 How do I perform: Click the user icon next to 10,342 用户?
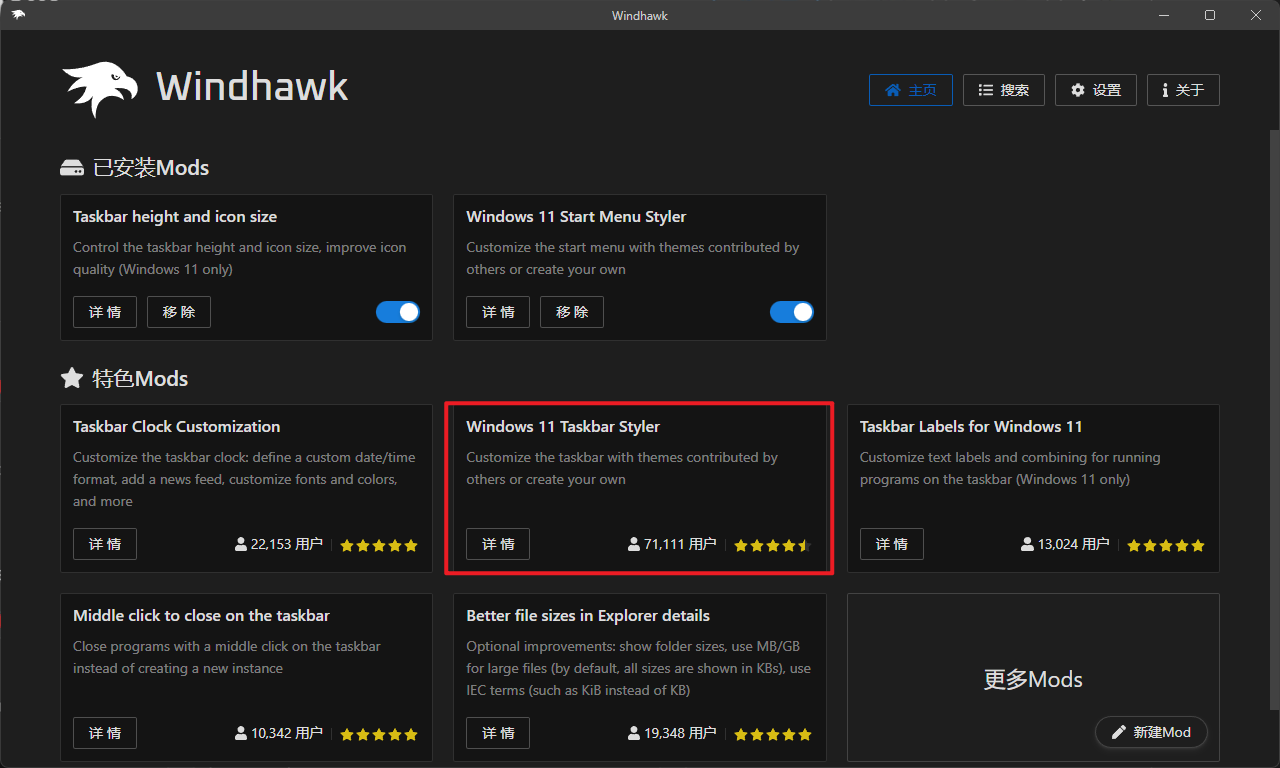click(241, 733)
